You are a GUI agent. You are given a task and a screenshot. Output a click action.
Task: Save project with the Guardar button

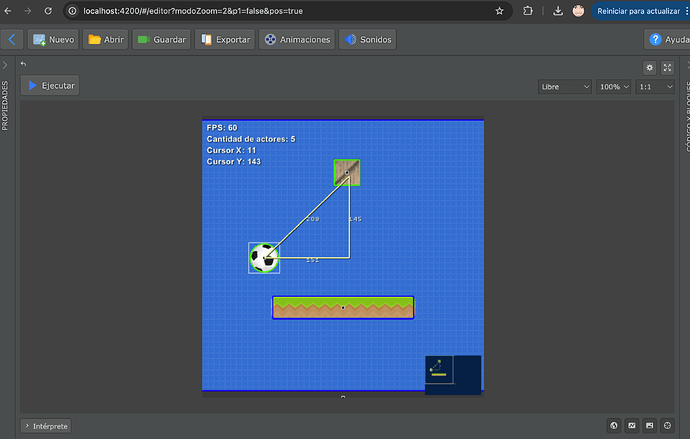(x=161, y=40)
